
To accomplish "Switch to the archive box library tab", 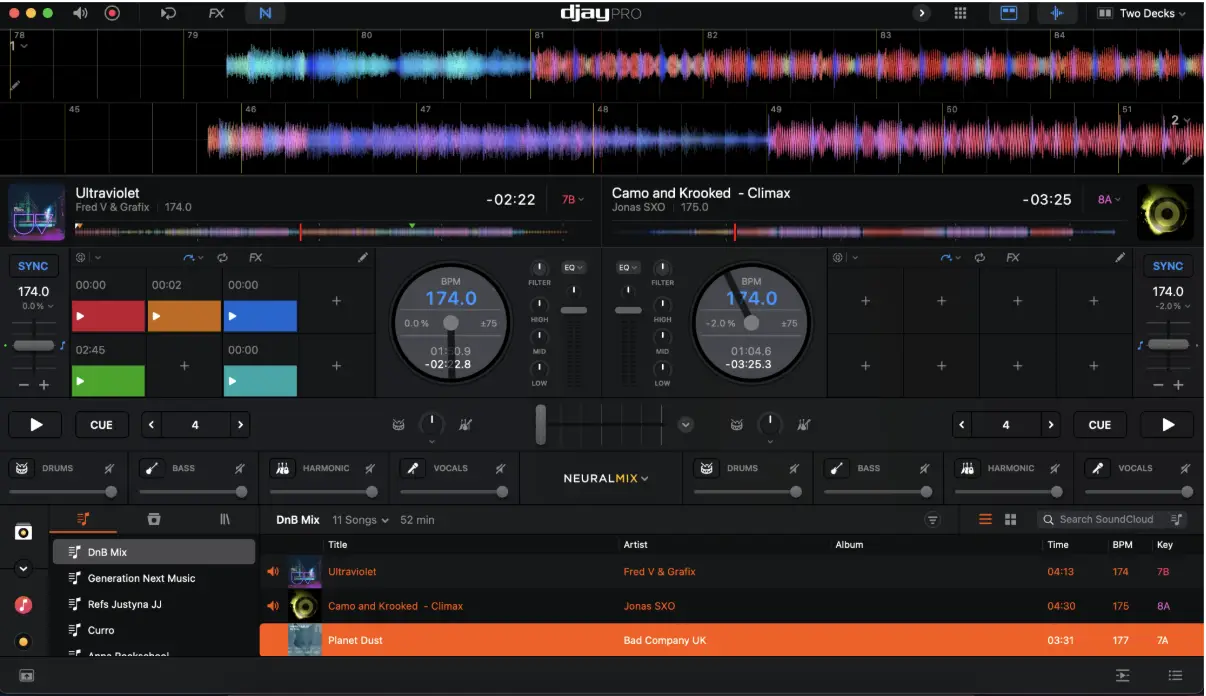I will [153, 519].
